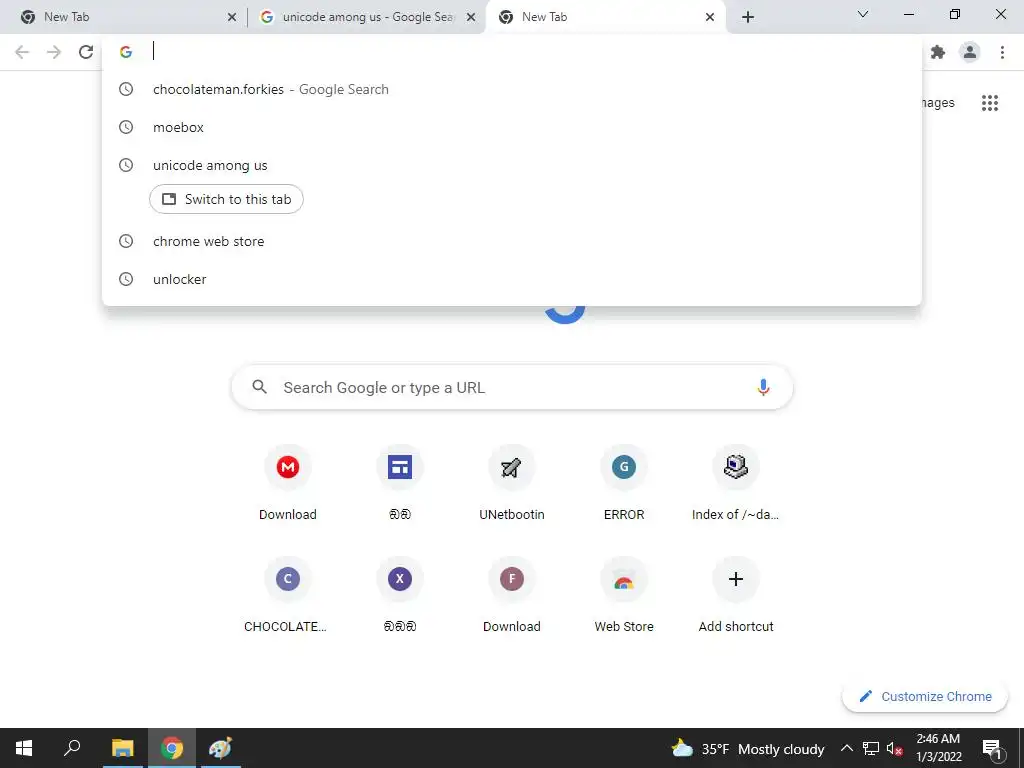Select the moebox suggestion
1024x768 pixels.
point(512,127)
